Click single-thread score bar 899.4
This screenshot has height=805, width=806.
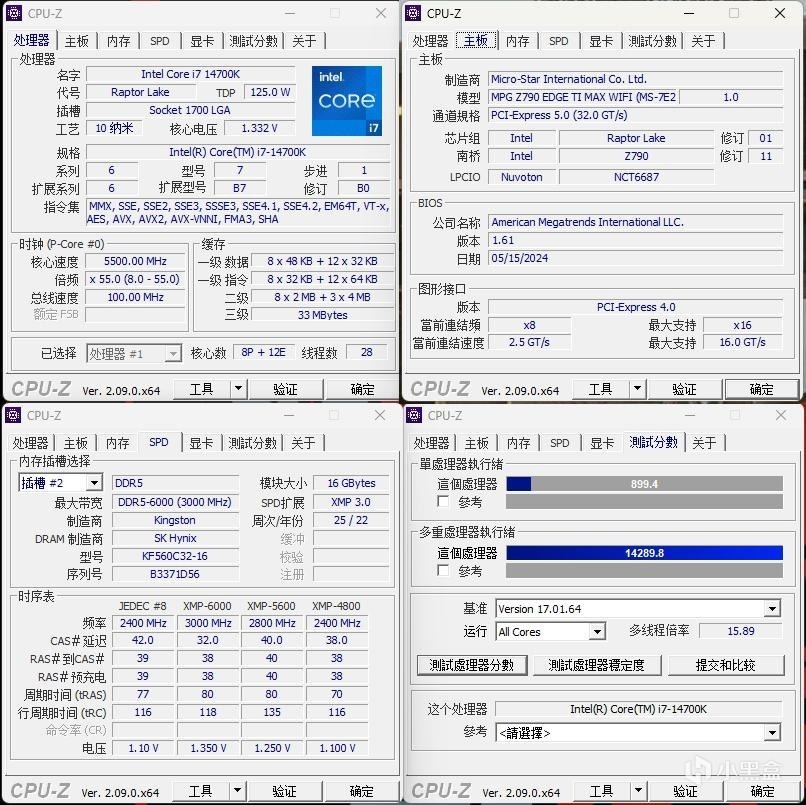[645, 484]
